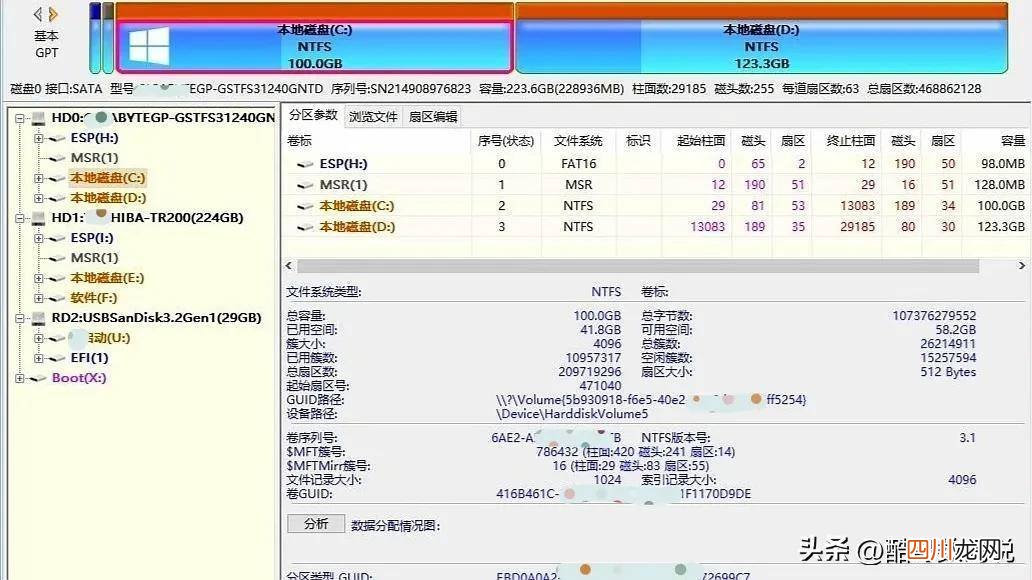The height and width of the screenshot is (580, 1032).
Task: Click the 128.0MB capacity cell
Action: coord(999,185)
